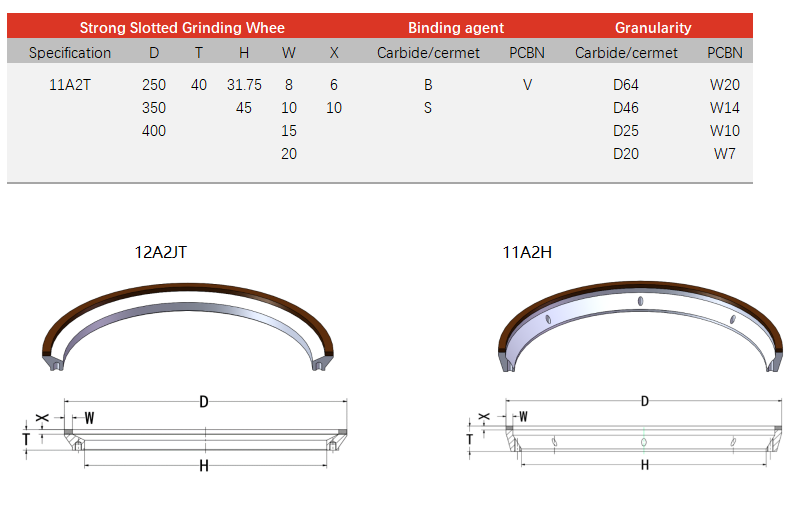Click PCBN granularity 'W7'
The image size is (808, 518).
click(725, 154)
